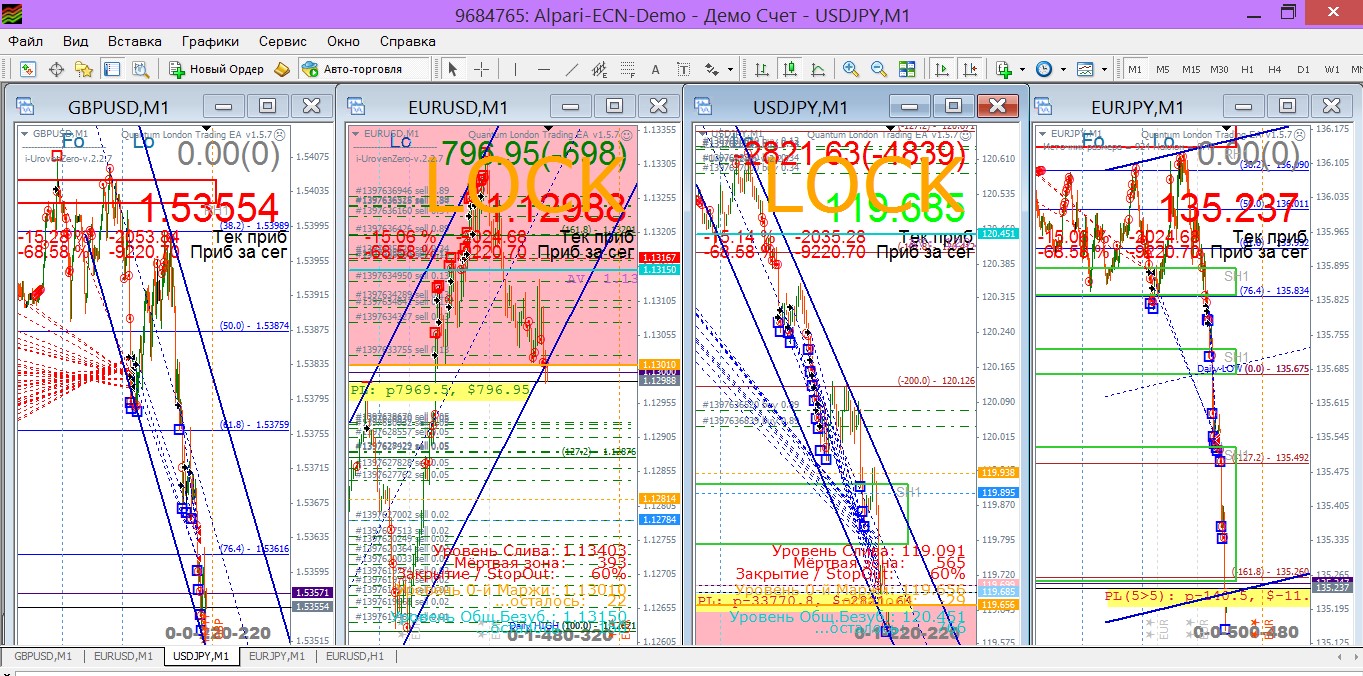Switch chart to candlestick mode

[790, 69]
